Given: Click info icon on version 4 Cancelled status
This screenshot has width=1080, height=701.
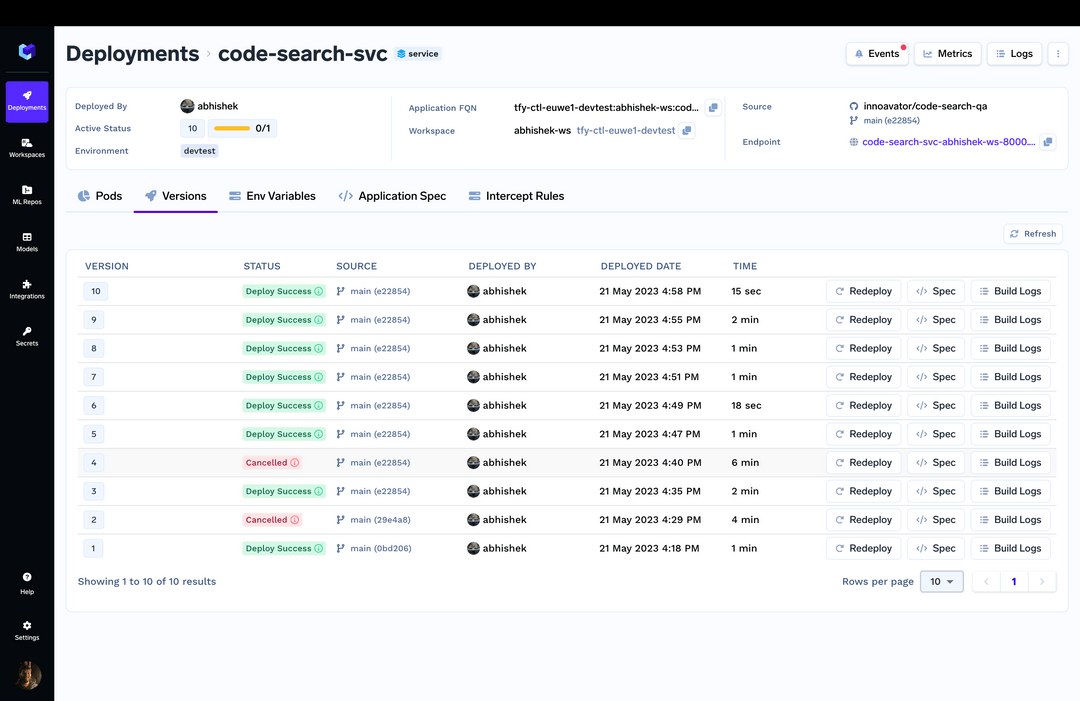Looking at the screenshot, I should click(295, 463).
